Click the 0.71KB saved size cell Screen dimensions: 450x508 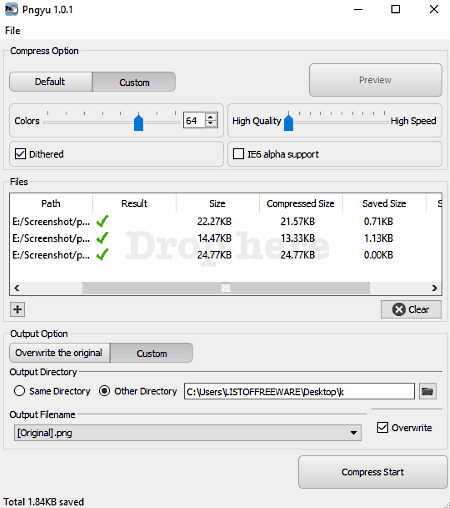(x=379, y=221)
